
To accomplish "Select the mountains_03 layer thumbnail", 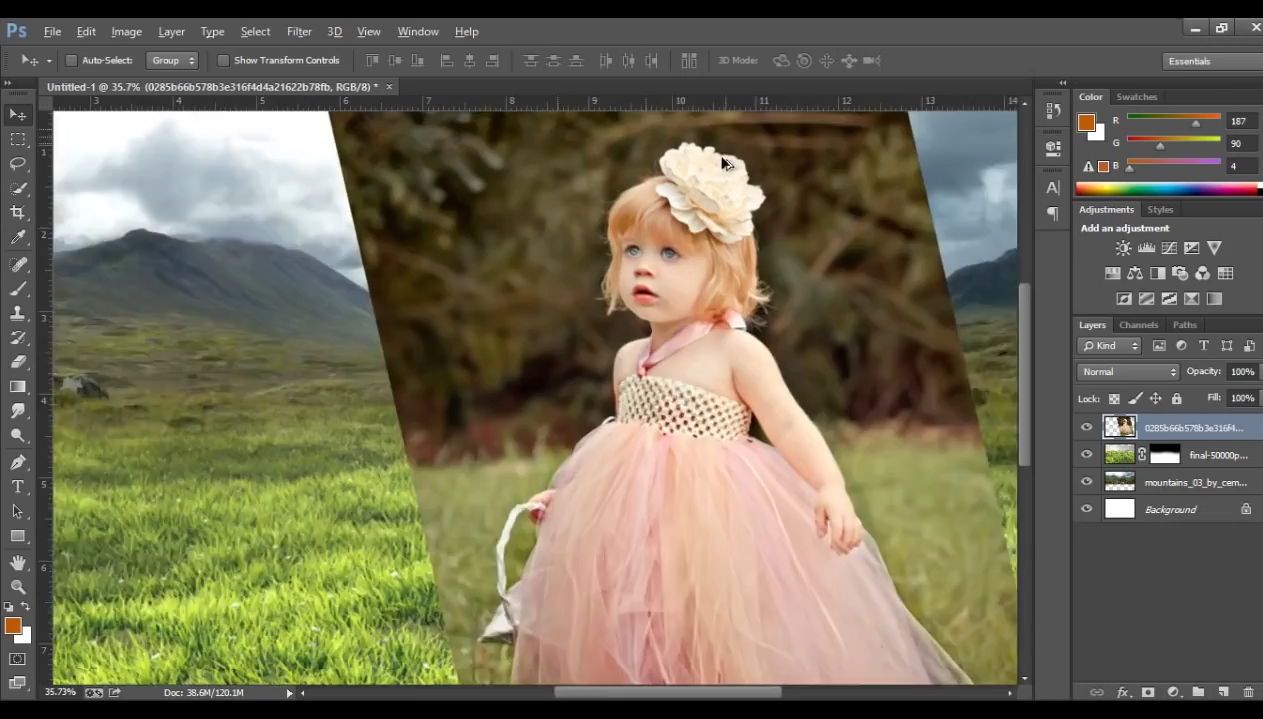I will (x=1119, y=482).
